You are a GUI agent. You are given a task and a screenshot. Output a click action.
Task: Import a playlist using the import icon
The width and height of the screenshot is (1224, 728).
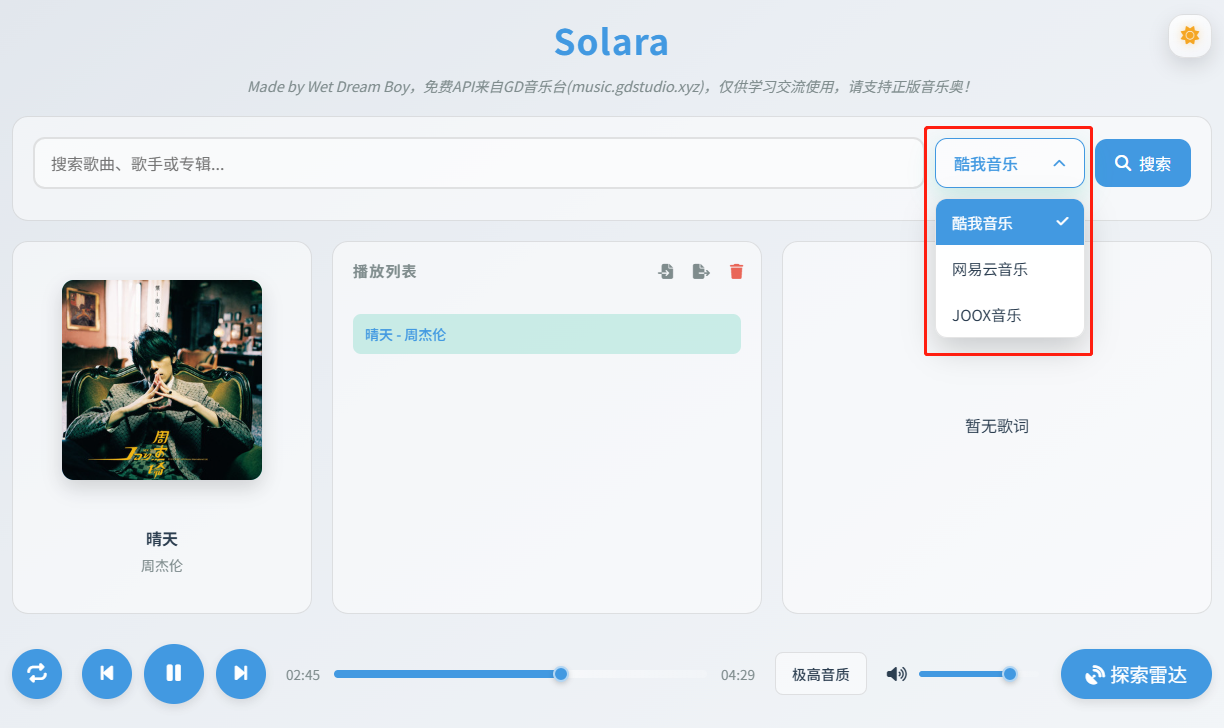(x=665, y=270)
